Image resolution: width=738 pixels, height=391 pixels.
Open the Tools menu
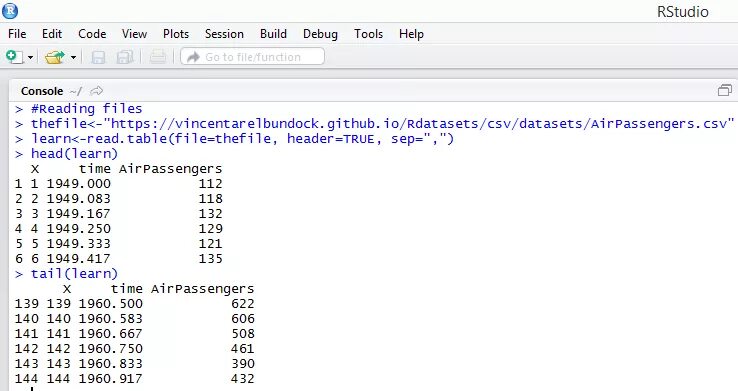(369, 34)
